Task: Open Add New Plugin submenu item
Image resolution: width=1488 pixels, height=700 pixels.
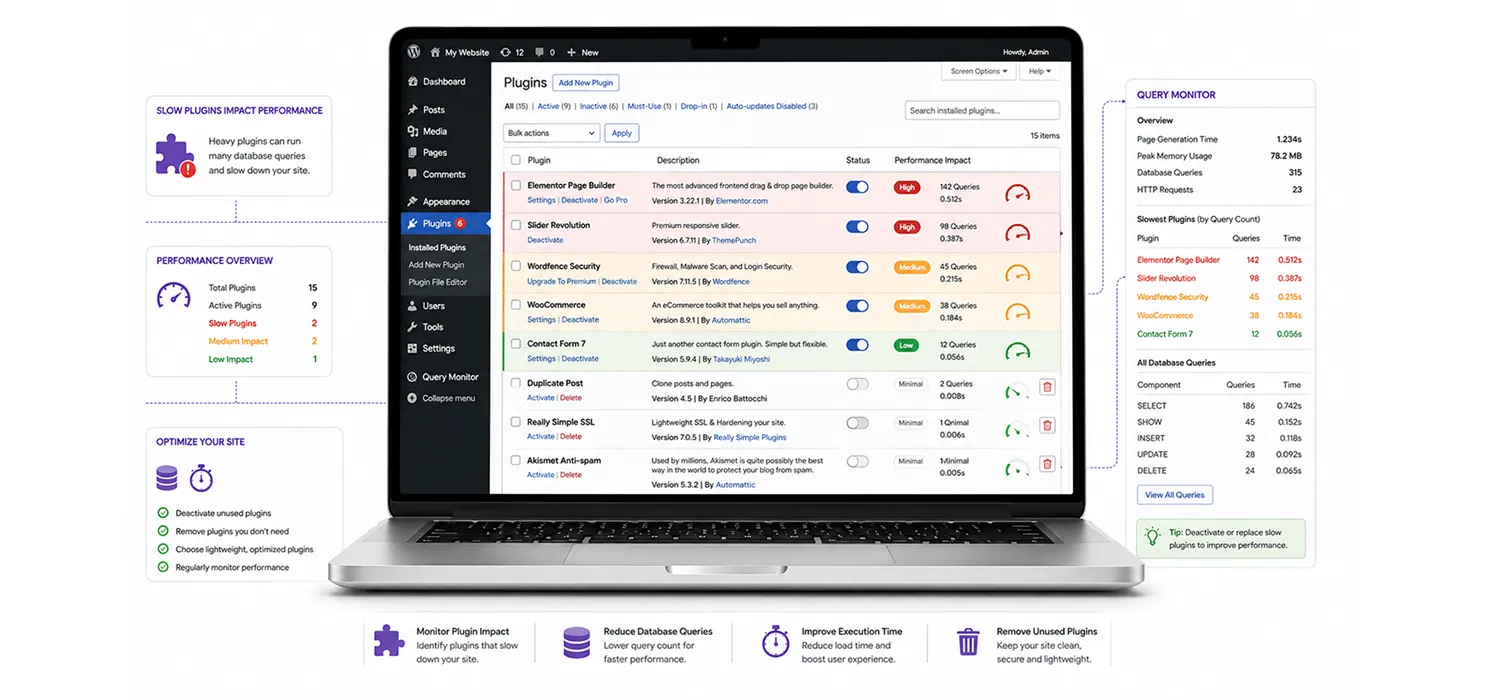Action: [436, 265]
